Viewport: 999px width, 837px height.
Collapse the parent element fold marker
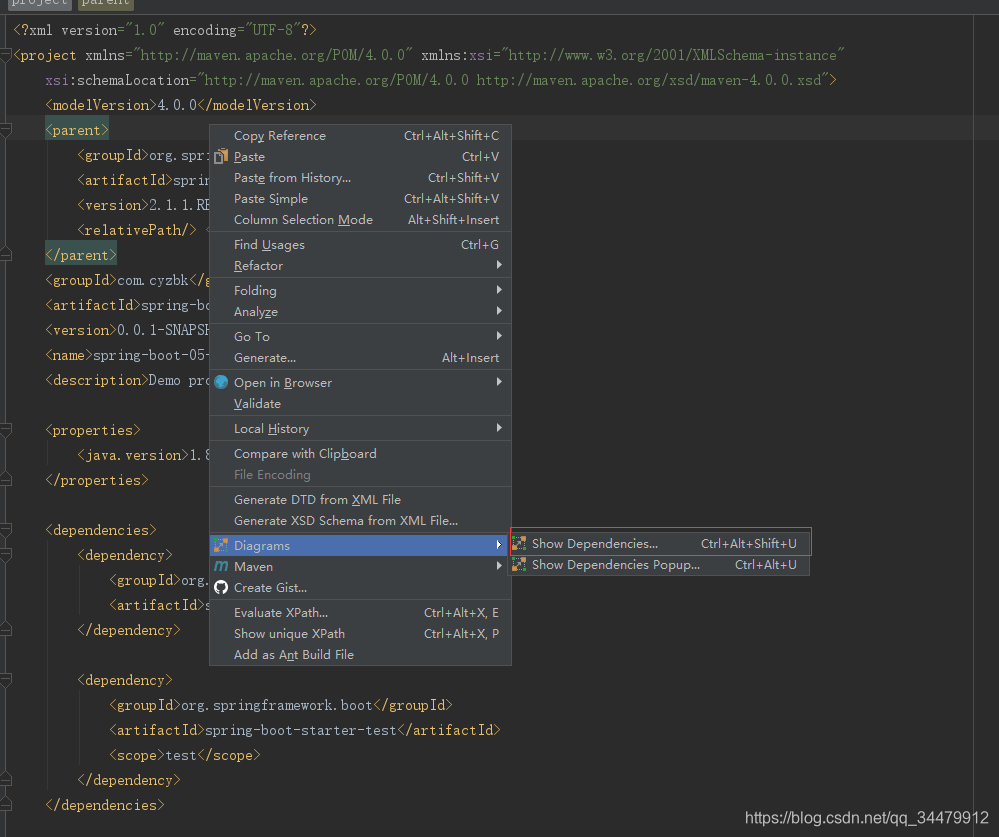tap(6, 131)
